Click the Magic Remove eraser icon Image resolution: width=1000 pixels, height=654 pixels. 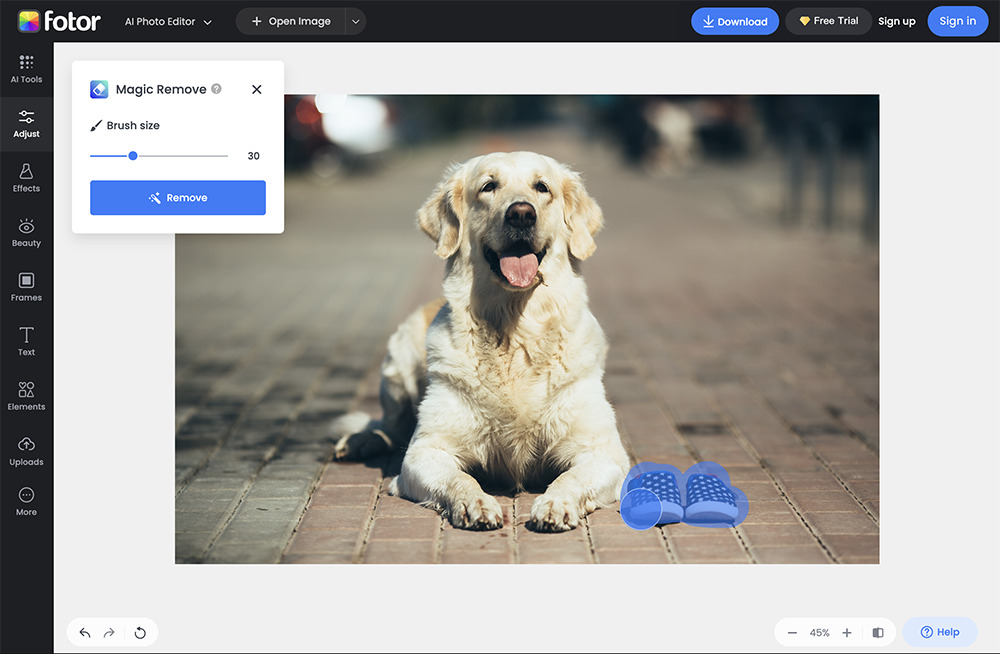coord(99,89)
